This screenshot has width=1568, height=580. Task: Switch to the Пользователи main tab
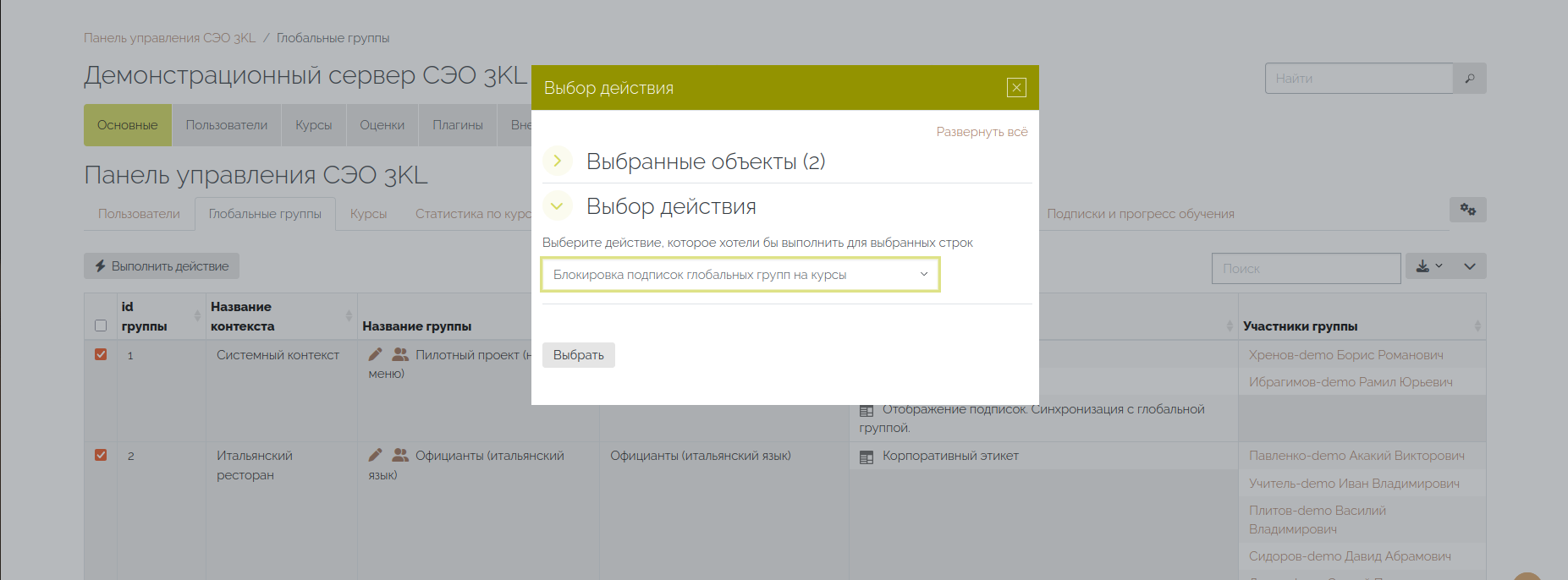(x=226, y=125)
